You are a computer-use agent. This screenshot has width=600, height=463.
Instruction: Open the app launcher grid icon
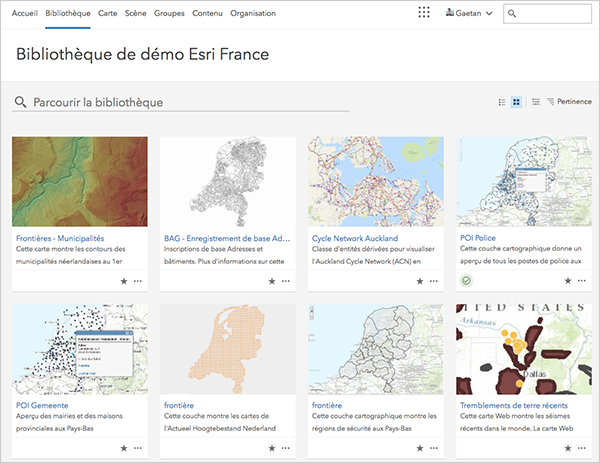pyautogui.click(x=424, y=13)
